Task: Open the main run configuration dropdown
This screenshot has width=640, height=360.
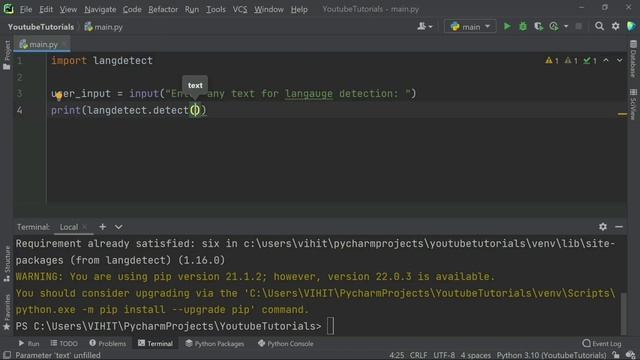Action: 470,27
